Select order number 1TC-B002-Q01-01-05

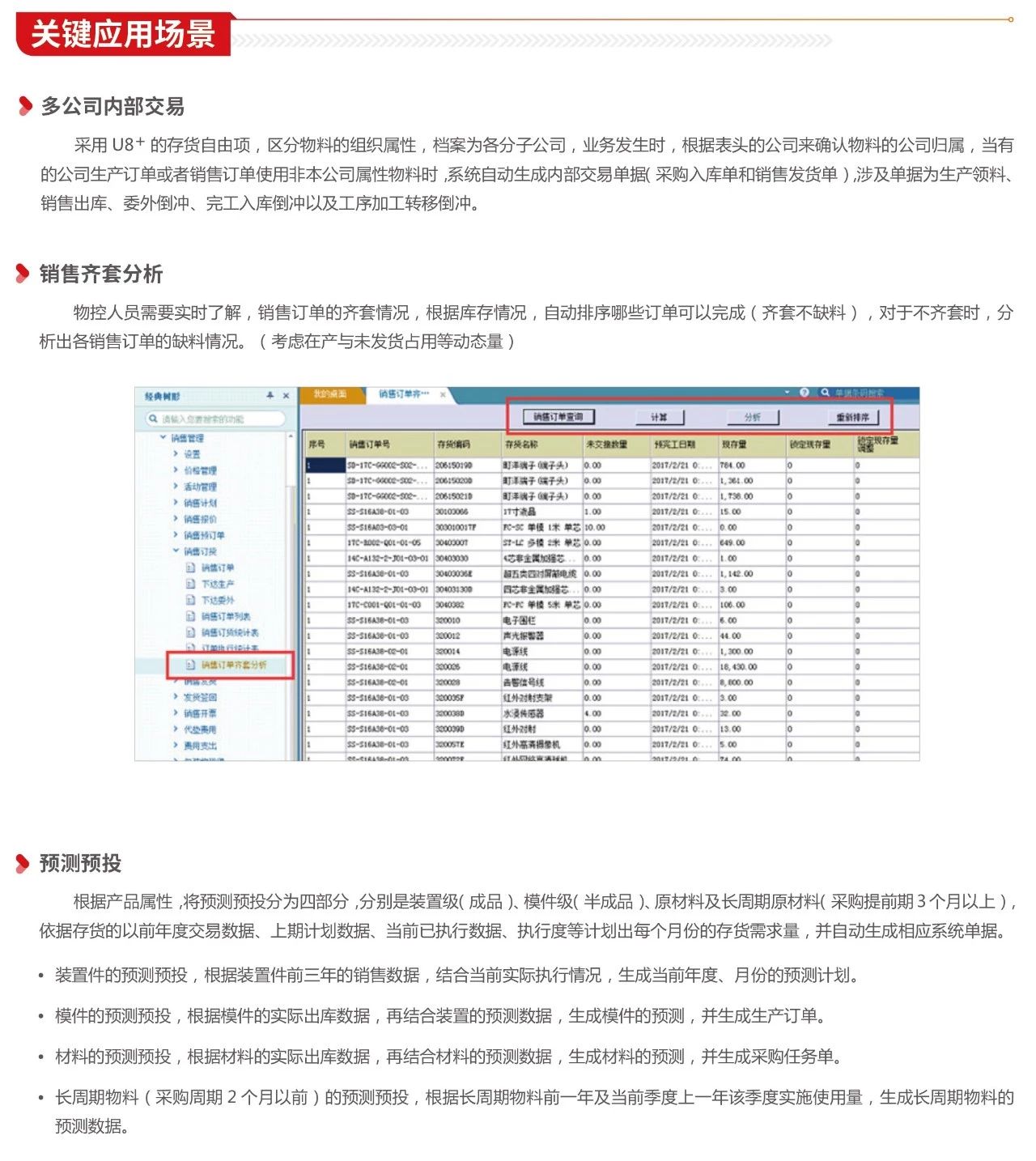click(388, 542)
